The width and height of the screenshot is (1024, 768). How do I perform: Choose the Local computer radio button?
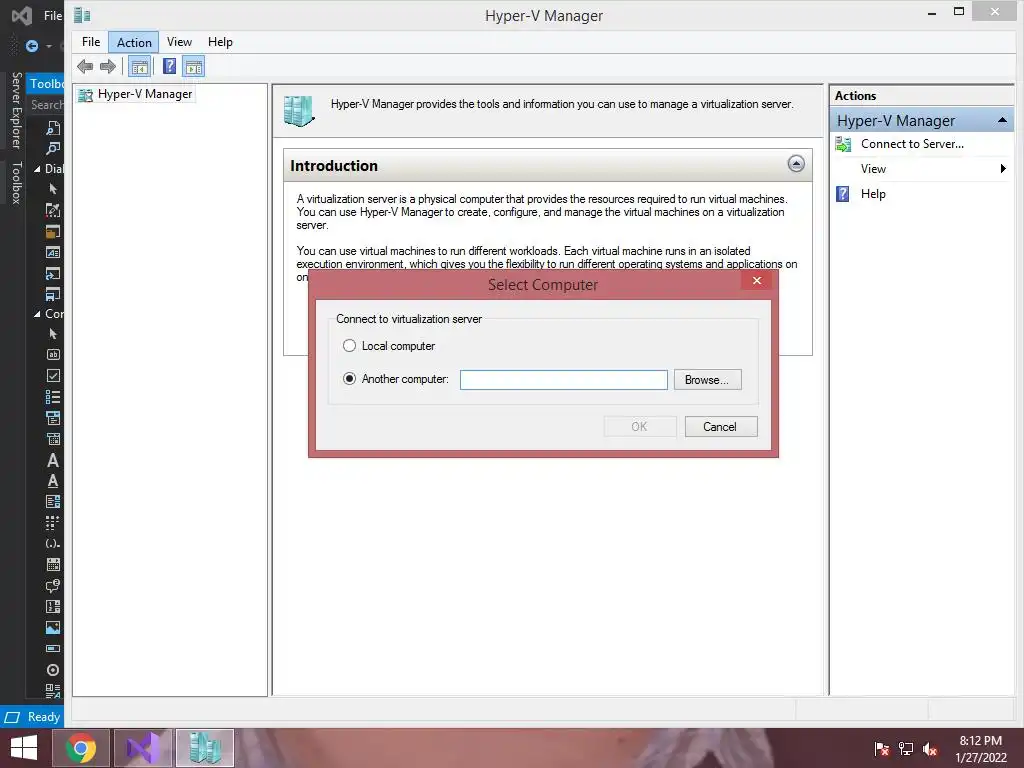coord(349,345)
